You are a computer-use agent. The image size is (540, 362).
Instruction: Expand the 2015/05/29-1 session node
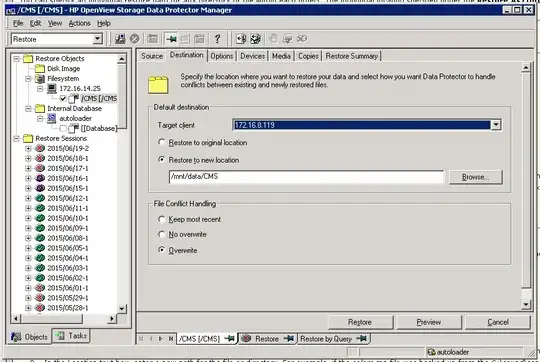pyautogui.click(x=28, y=298)
